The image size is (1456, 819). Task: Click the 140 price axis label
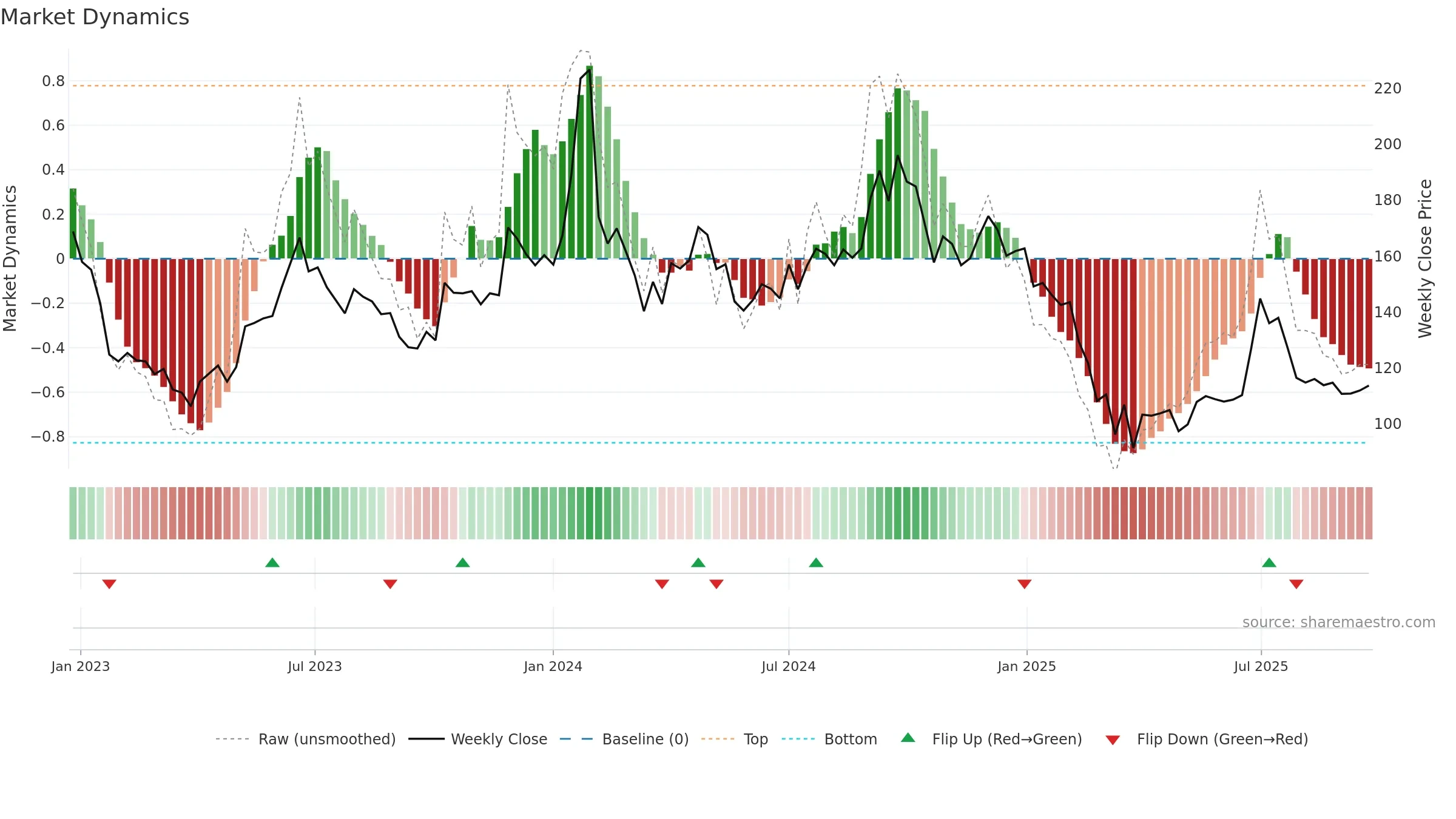[x=1388, y=312]
